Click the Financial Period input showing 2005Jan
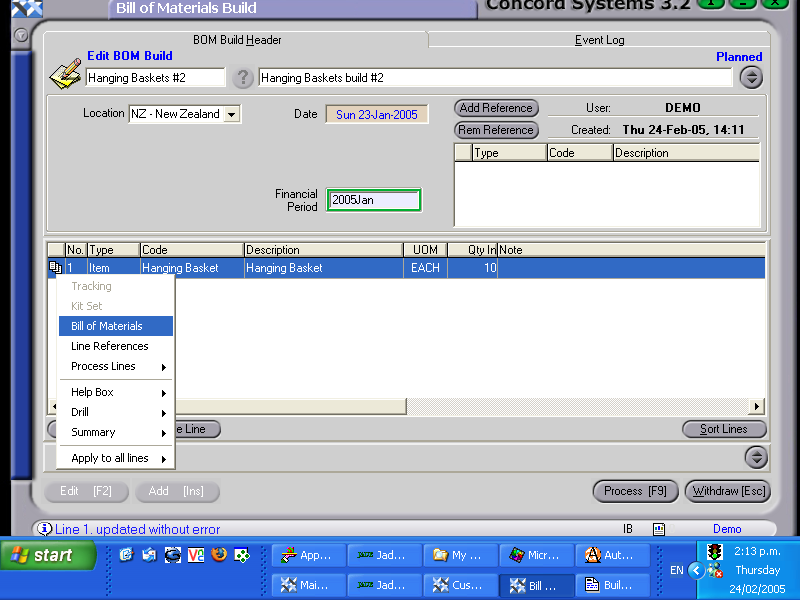The image size is (800, 600). point(373,200)
